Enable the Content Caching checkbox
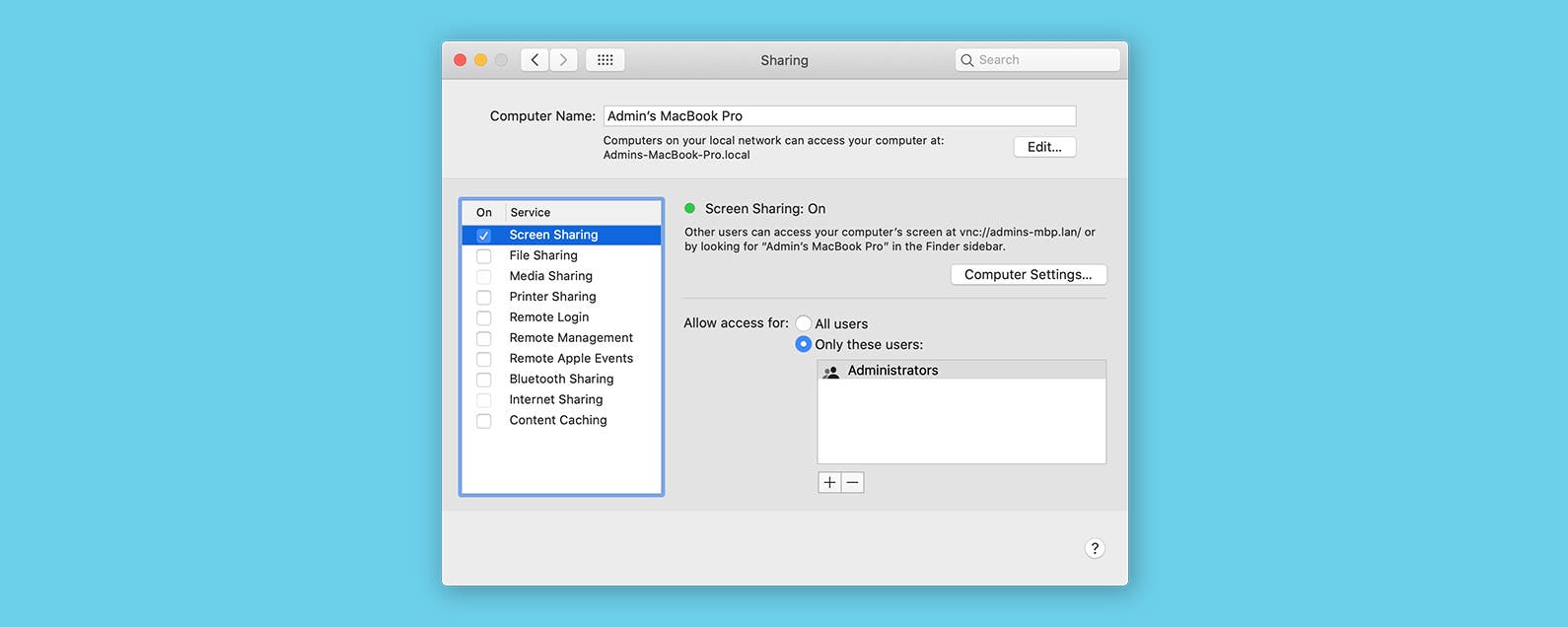Image resolution: width=1568 pixels, height=627 pixels. (x=484, y=422)
